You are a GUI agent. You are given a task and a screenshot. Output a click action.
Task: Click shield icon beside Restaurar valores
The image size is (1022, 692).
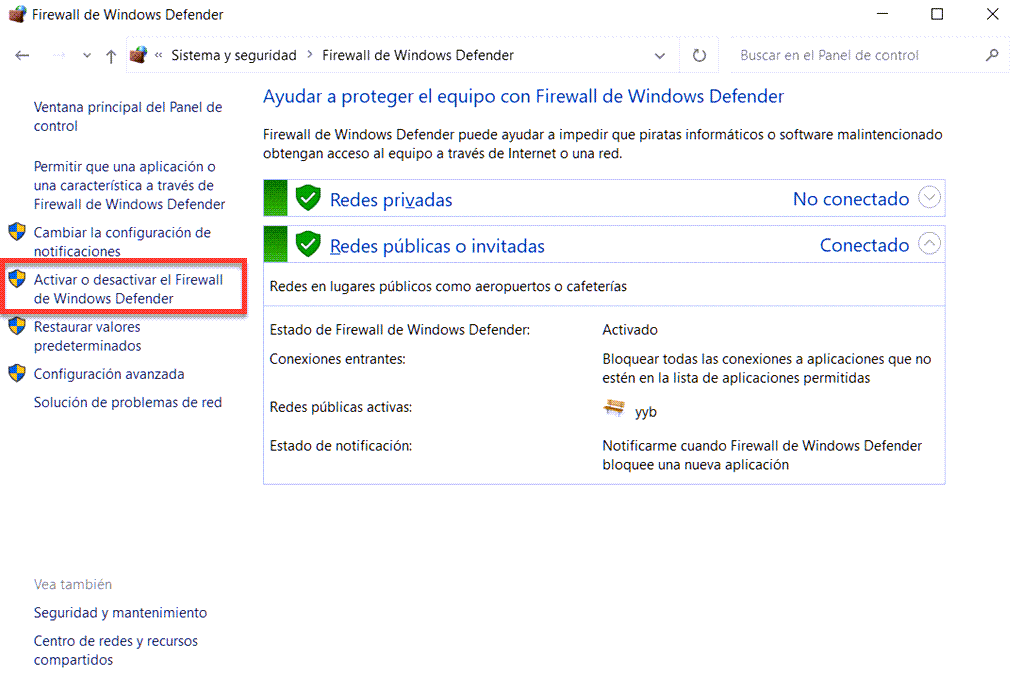[17, 326]
